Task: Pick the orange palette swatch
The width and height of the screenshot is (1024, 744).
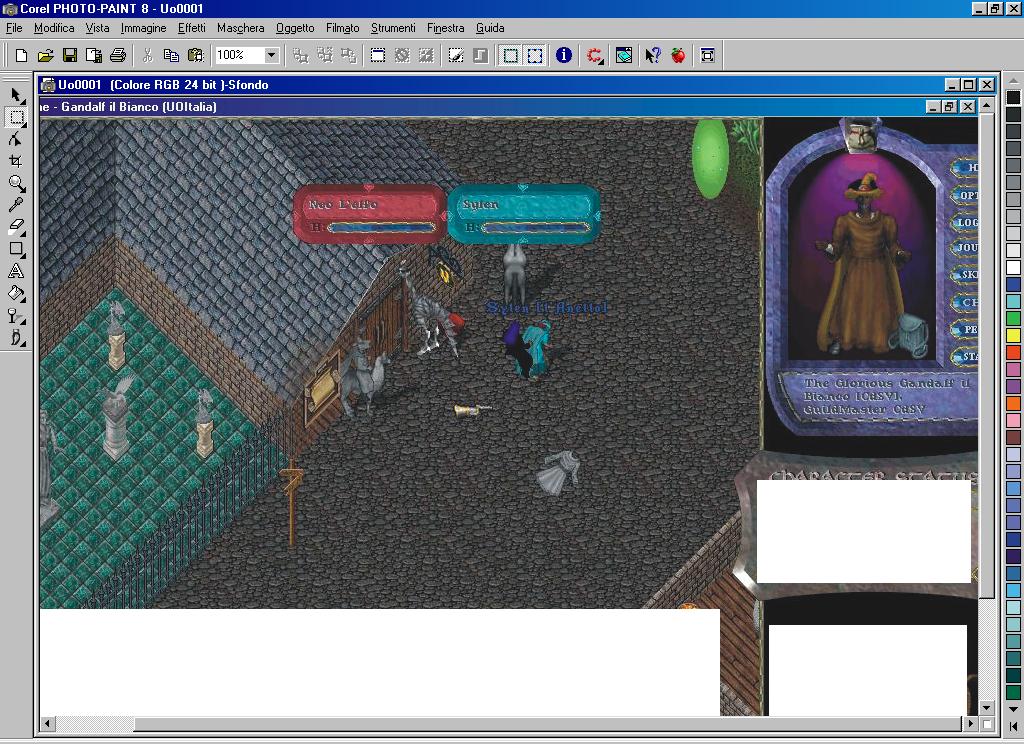Action: click(x=1013, y=403)
